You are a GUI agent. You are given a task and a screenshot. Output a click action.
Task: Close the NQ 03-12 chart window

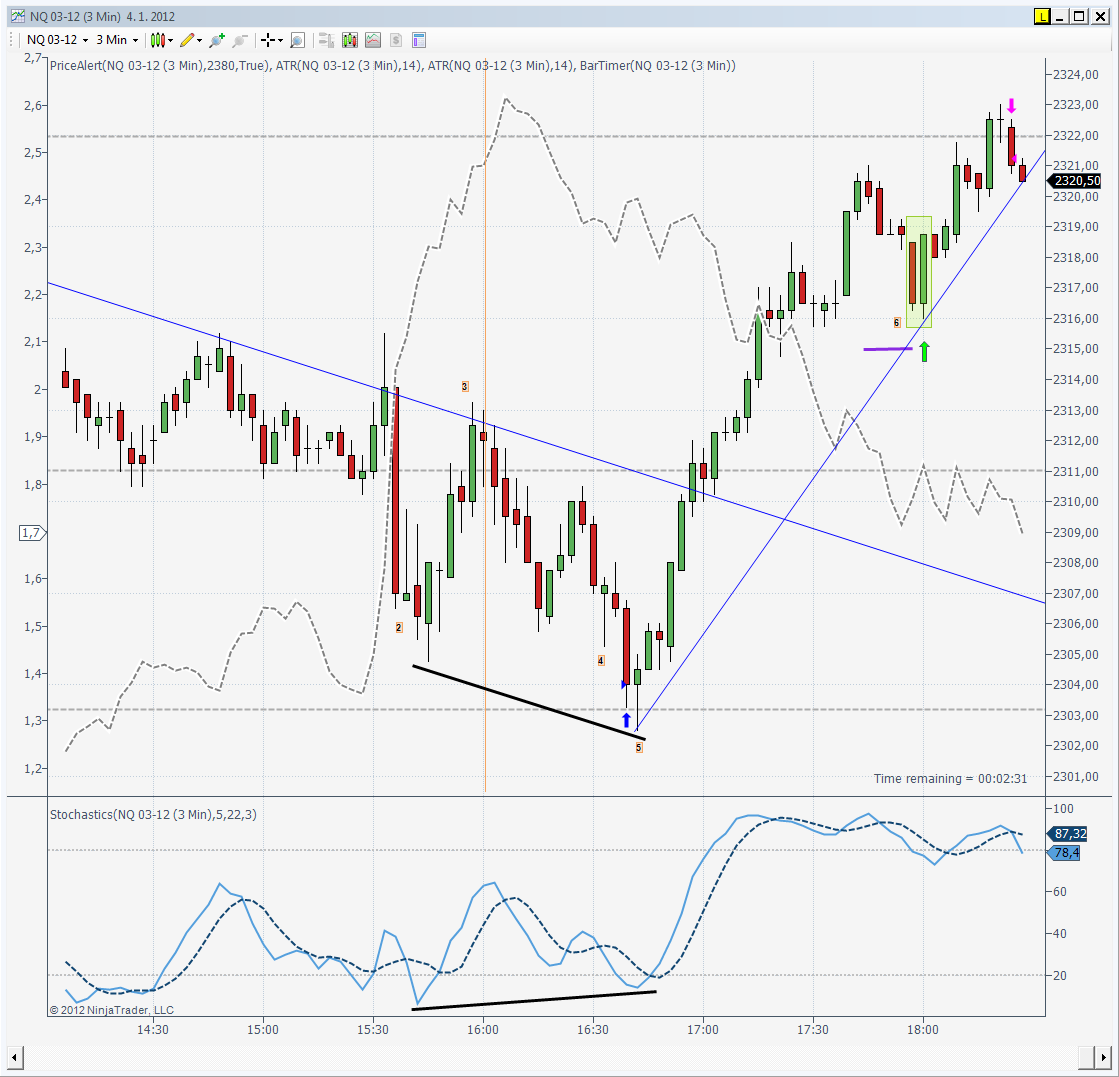1100,16
